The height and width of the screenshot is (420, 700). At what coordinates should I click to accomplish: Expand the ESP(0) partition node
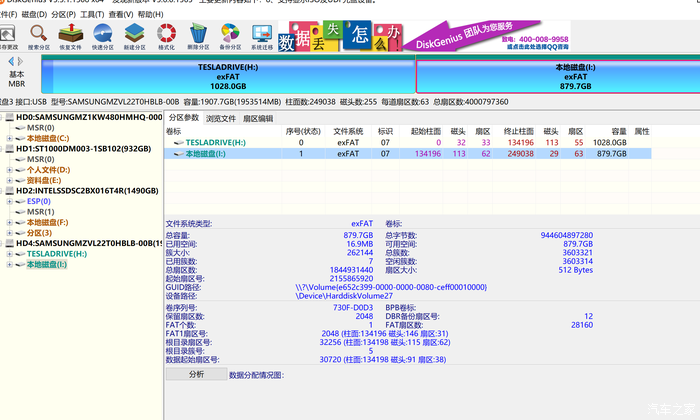(9, 201)
